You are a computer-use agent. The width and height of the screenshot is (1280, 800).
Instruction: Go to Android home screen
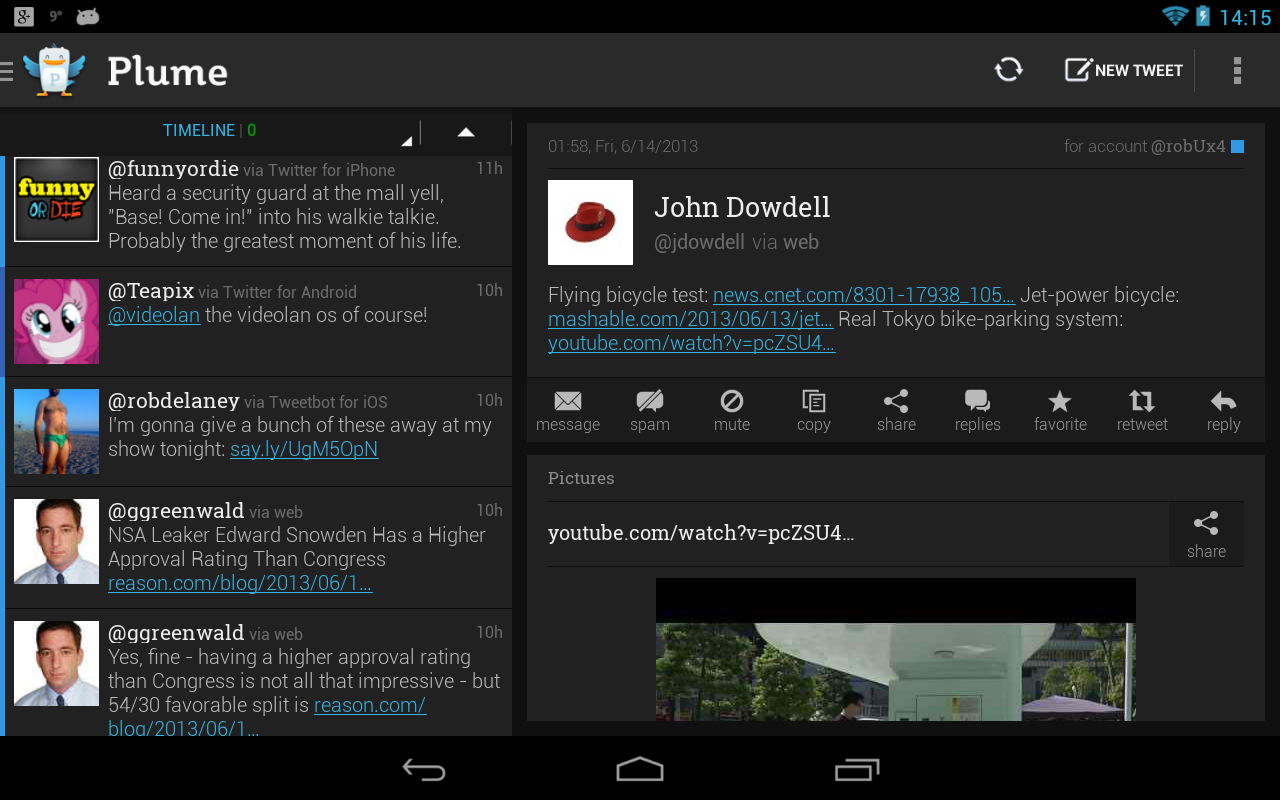pyautogui.click(x=640, y=769)
